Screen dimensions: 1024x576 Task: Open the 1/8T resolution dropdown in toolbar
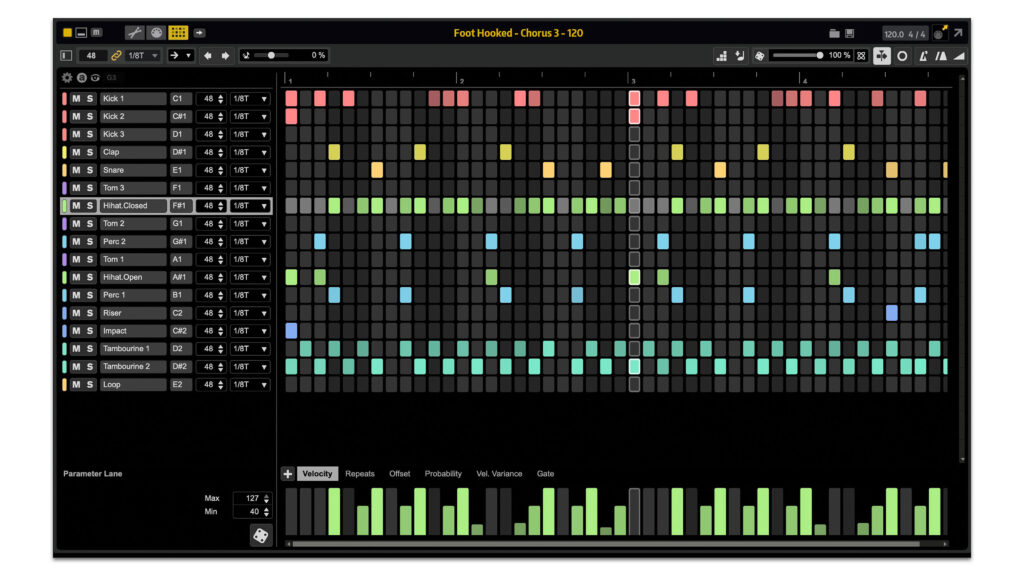pyautogui.click(x=143, y=56)
